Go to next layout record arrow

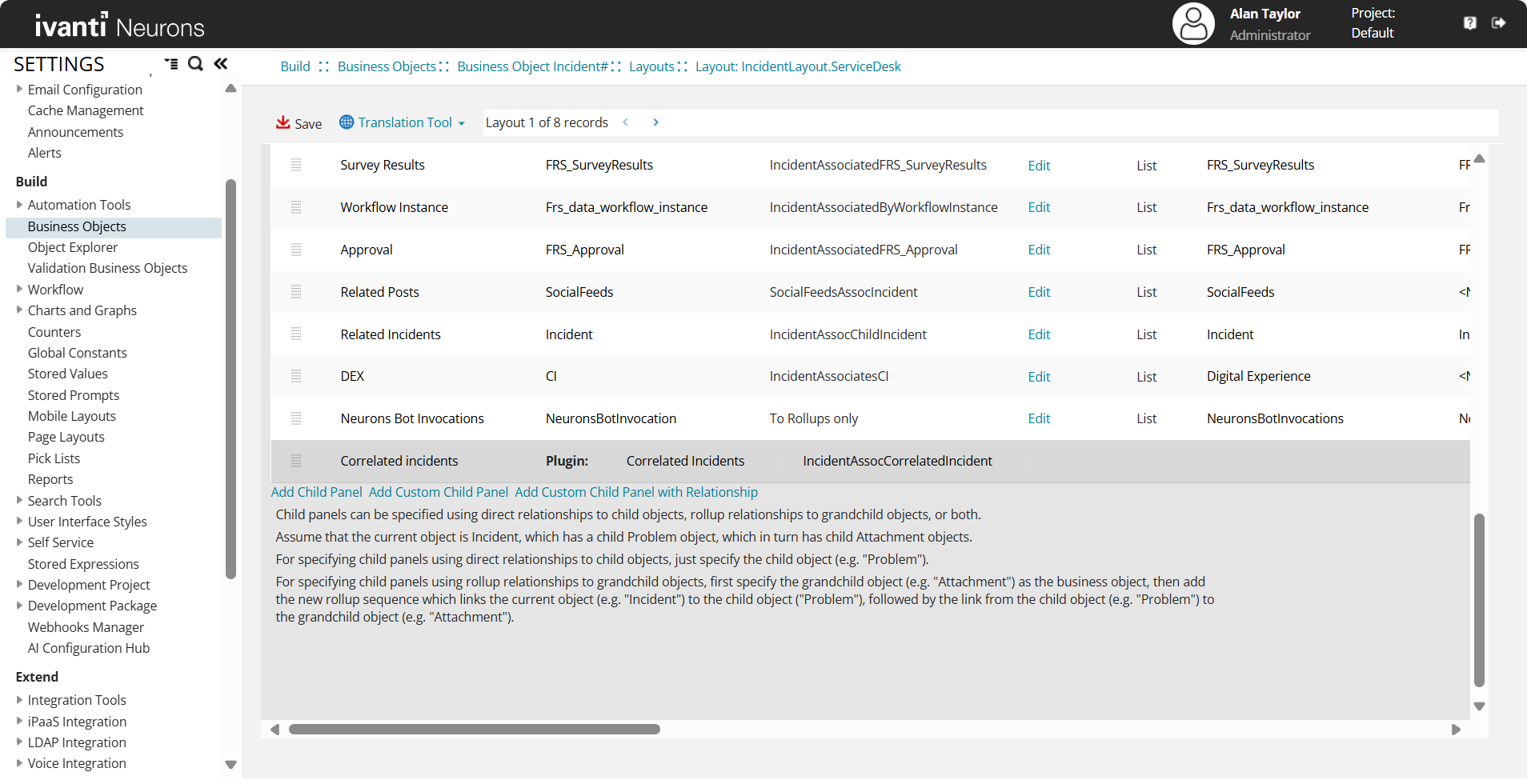(655, 122)
